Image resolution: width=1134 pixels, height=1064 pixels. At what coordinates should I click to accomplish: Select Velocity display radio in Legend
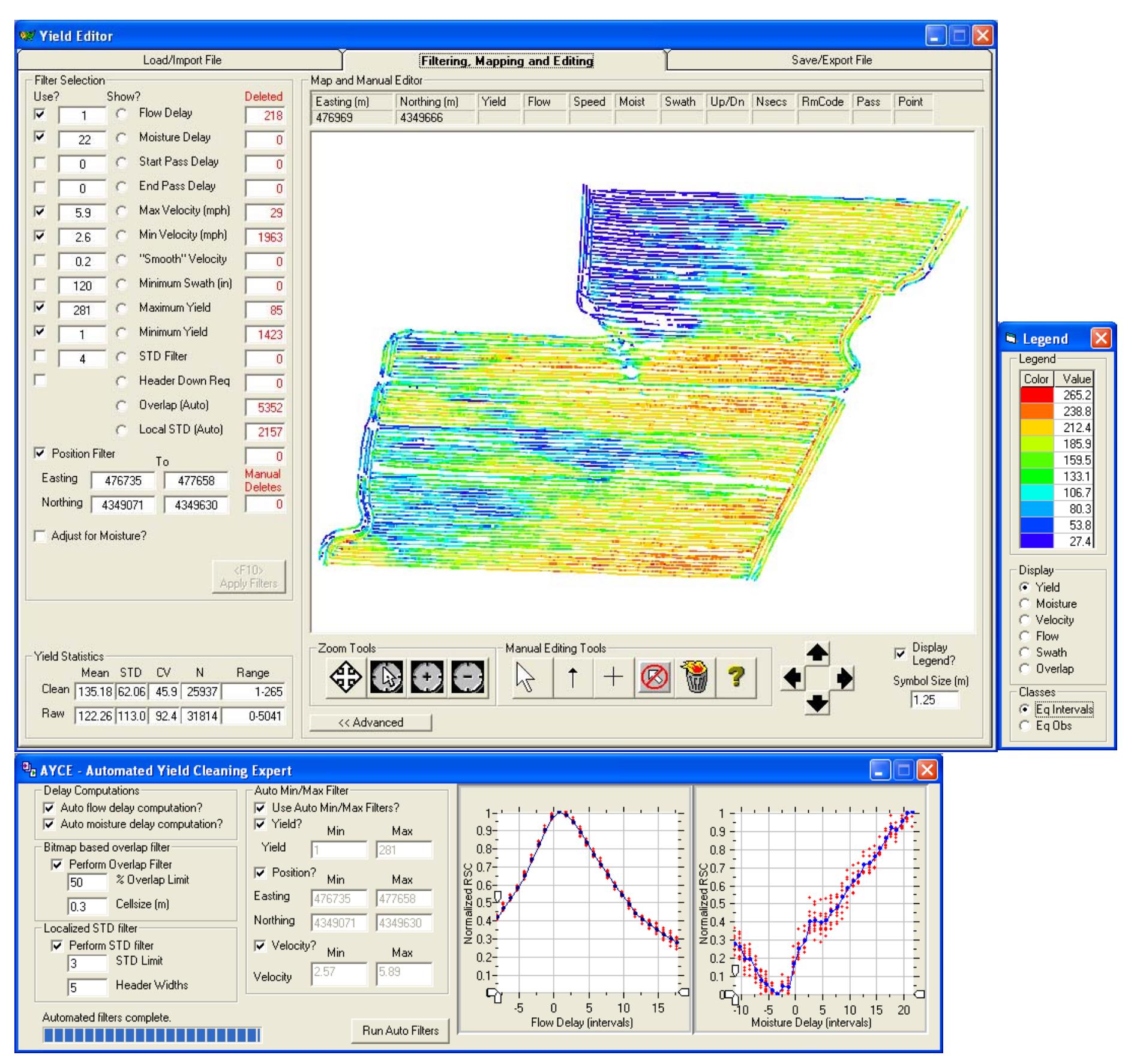pos(1025,620)
